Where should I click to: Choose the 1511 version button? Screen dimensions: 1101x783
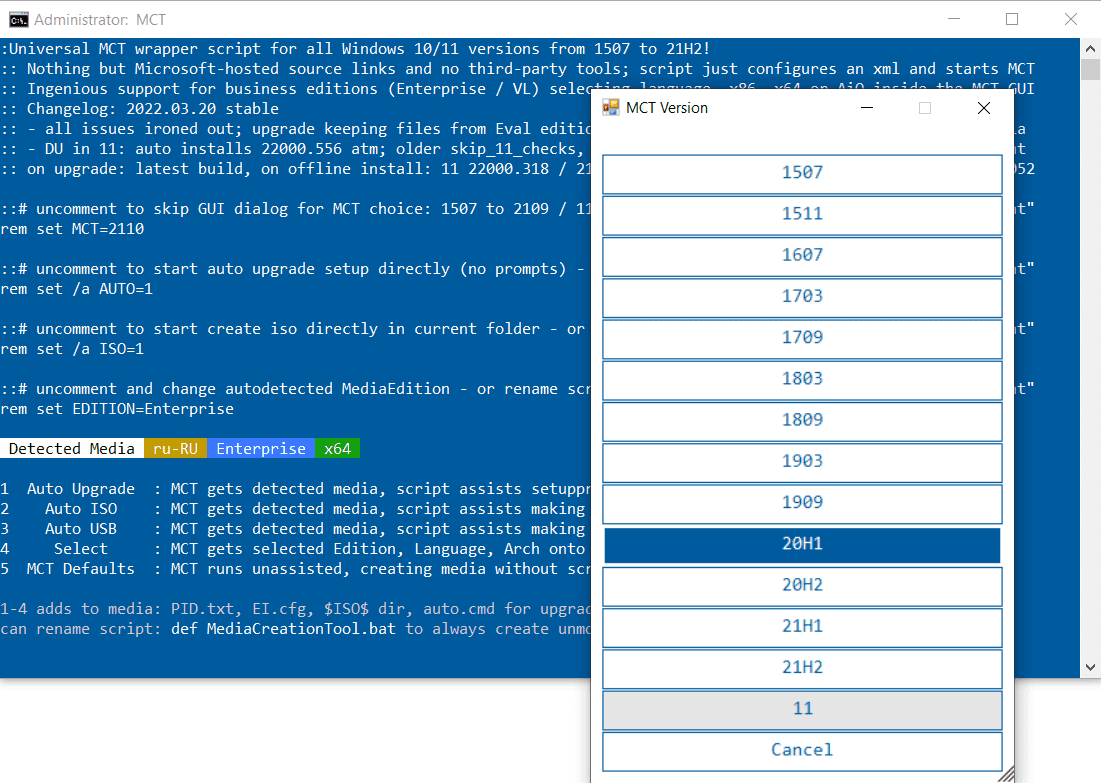pos(802,215)
